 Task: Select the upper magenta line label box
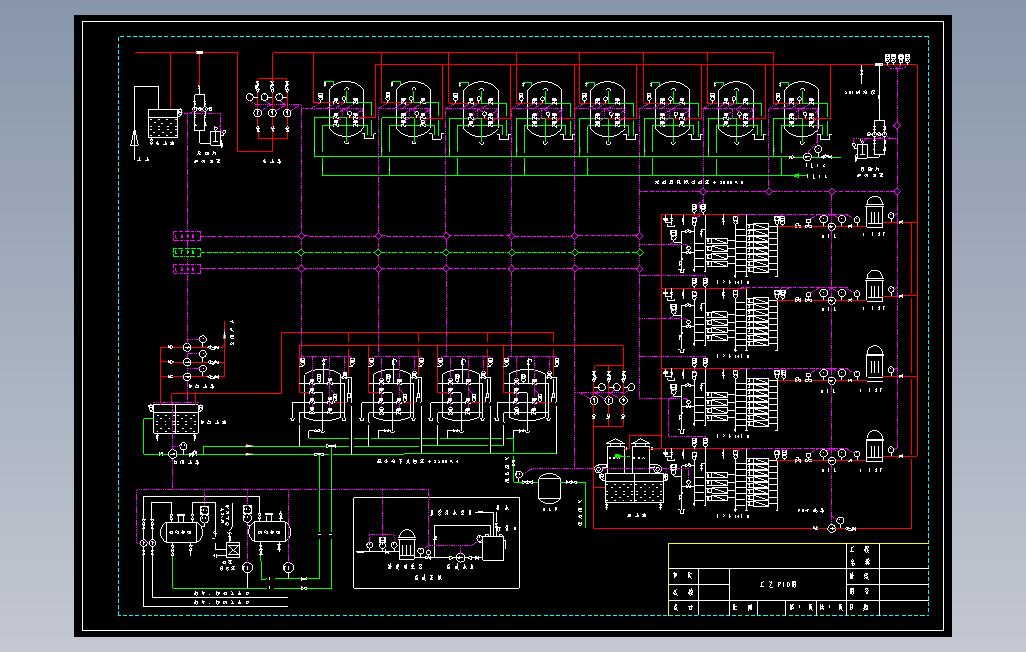[x=186, y=236]
